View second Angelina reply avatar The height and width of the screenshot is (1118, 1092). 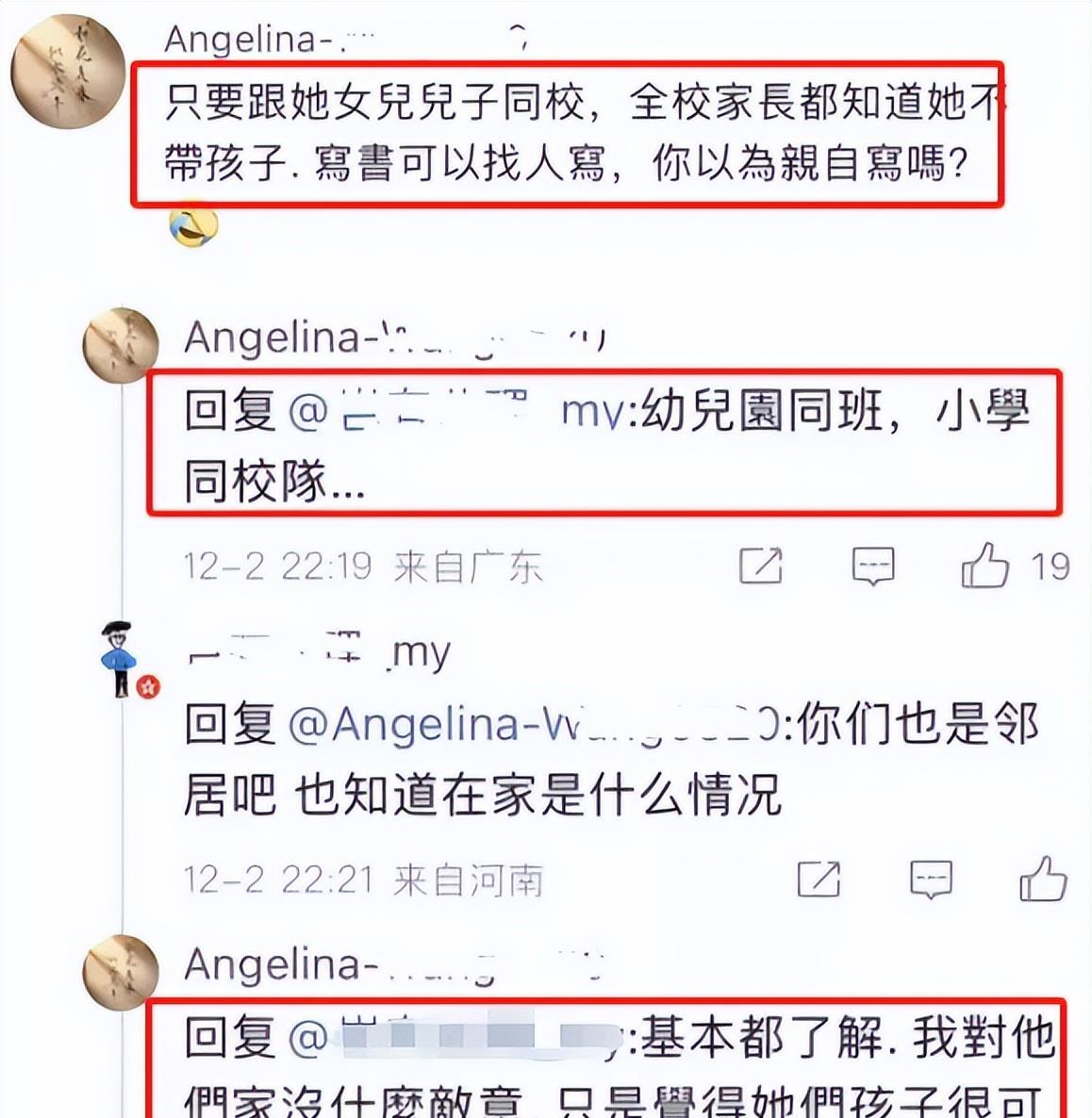(x=121, y=346)
